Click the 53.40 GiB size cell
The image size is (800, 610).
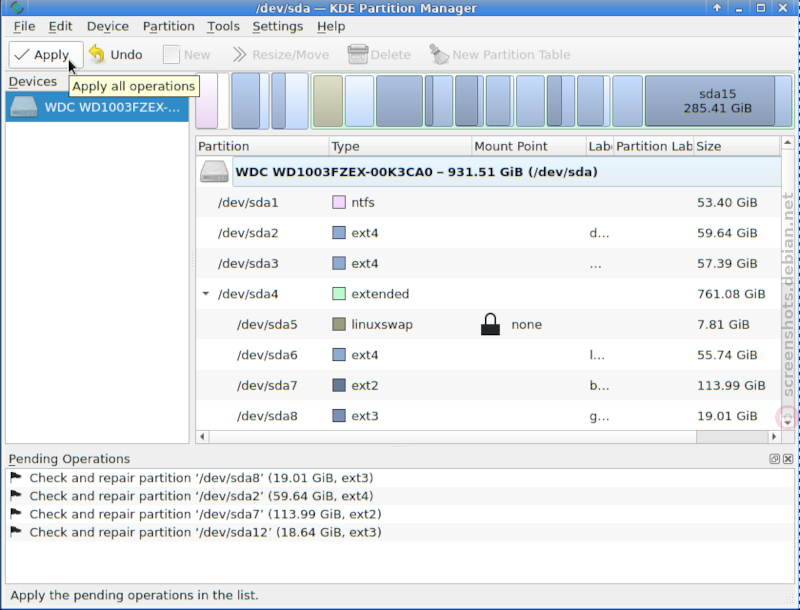(x=727, y=202)
